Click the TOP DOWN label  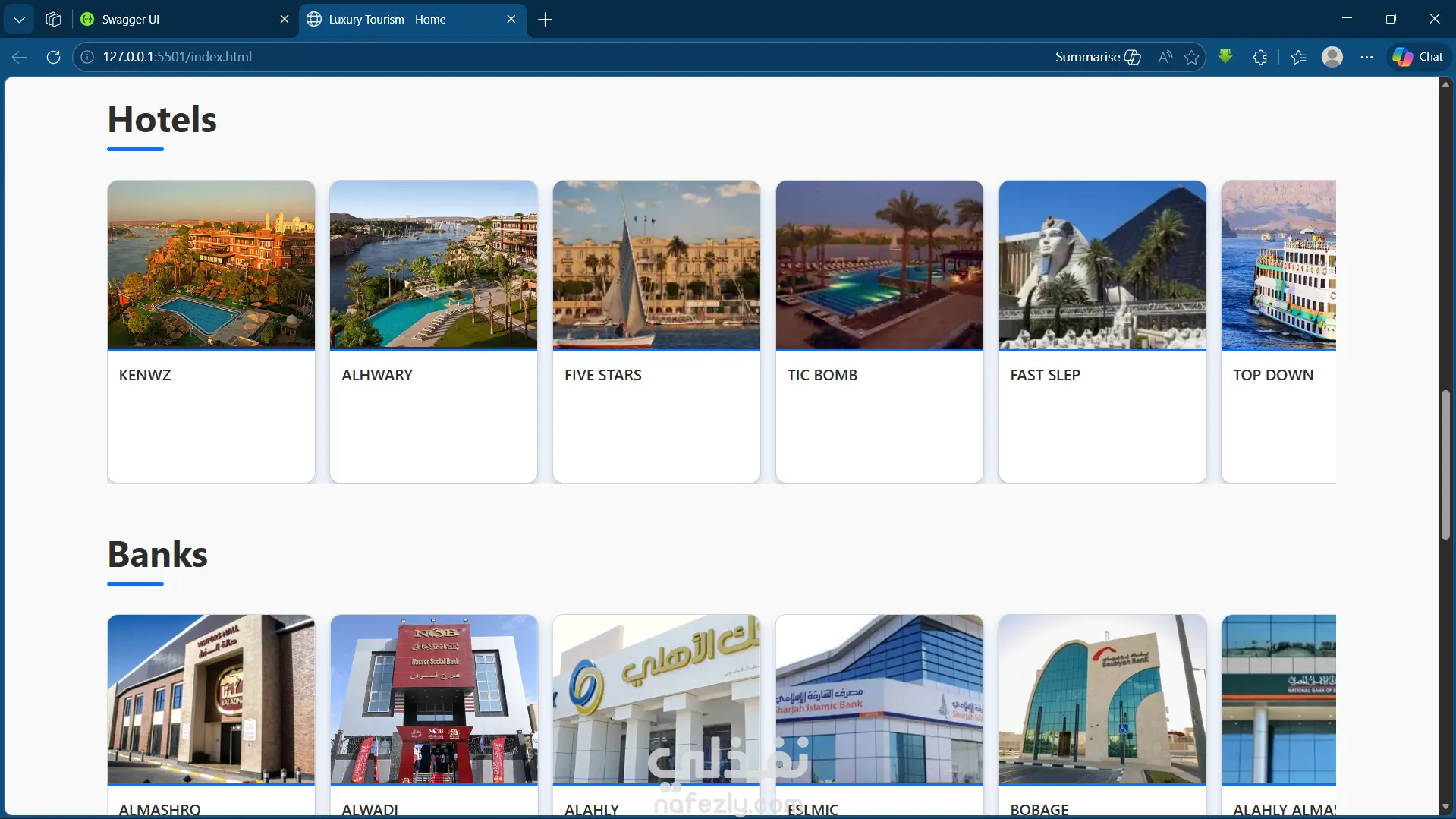coord(1273,375)
